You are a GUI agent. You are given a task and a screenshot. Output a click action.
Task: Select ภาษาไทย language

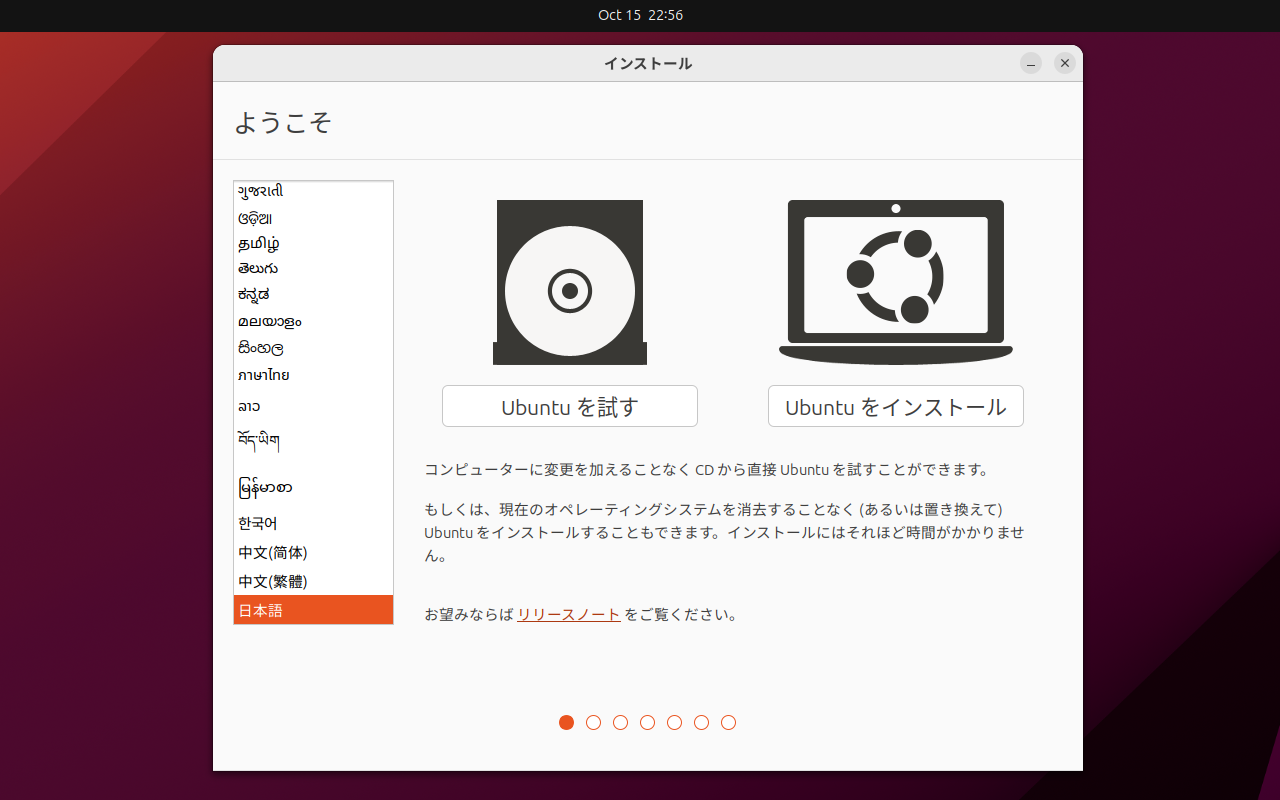pos(263,374)
